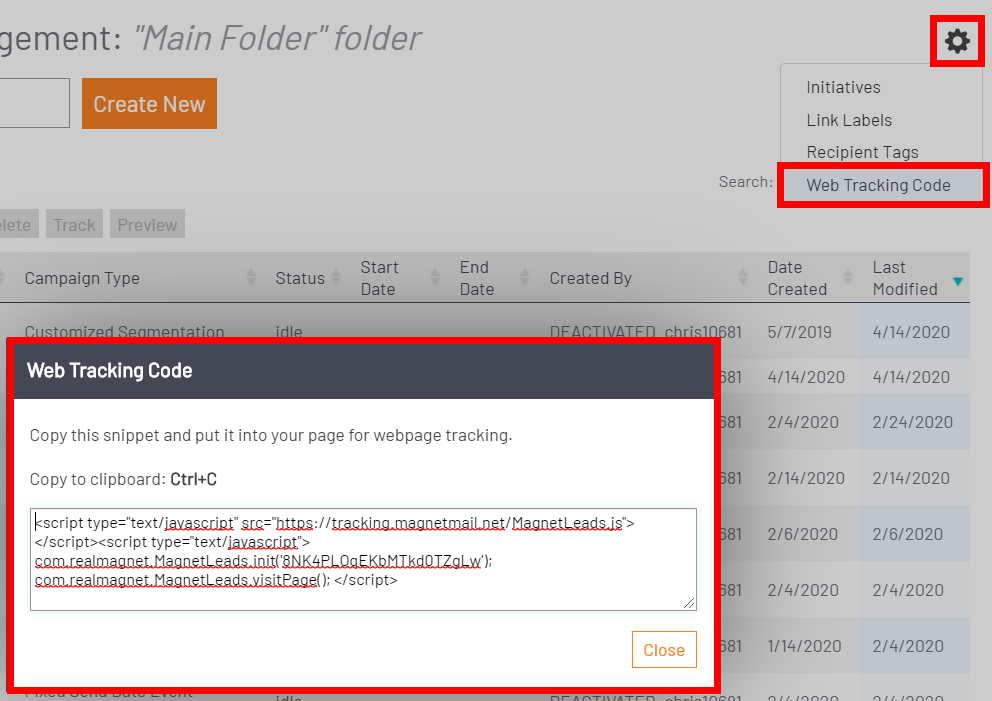992x701 pixels.
Task: Click the Create New button
Action: point(149,104)
